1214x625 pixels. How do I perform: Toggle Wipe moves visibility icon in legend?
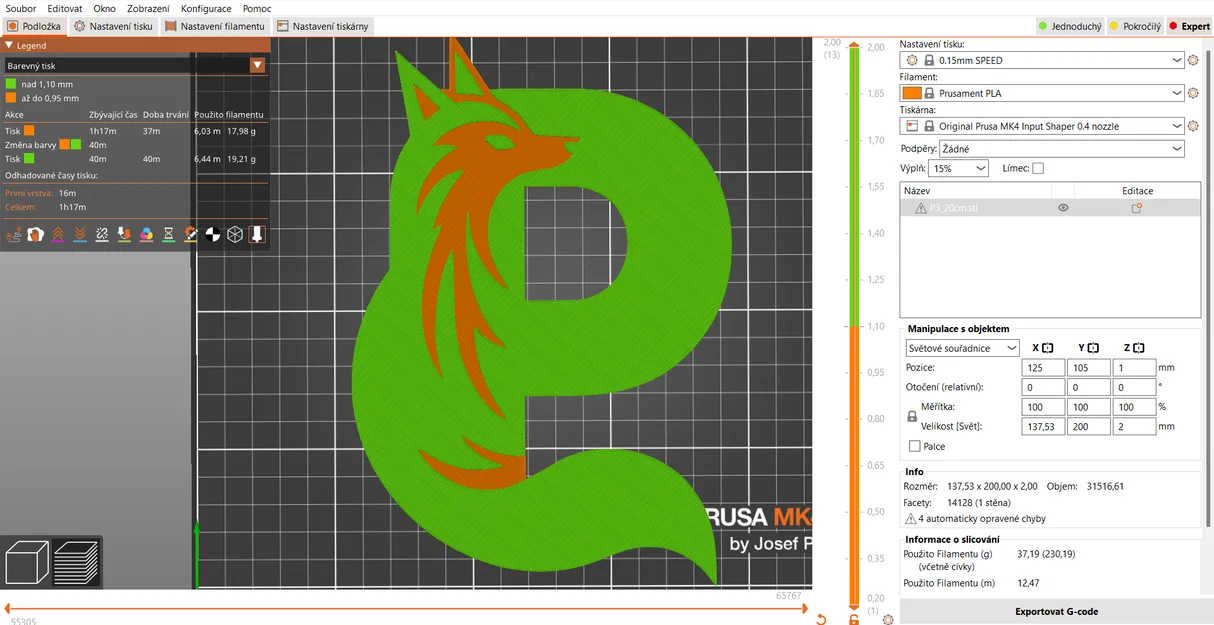click(x=35, y=234)
